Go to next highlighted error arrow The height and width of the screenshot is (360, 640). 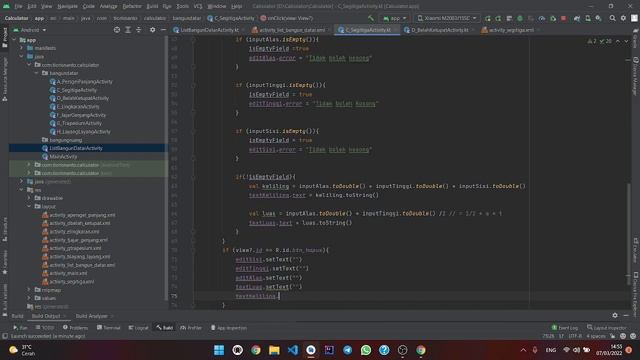click(x=626, y=41)
